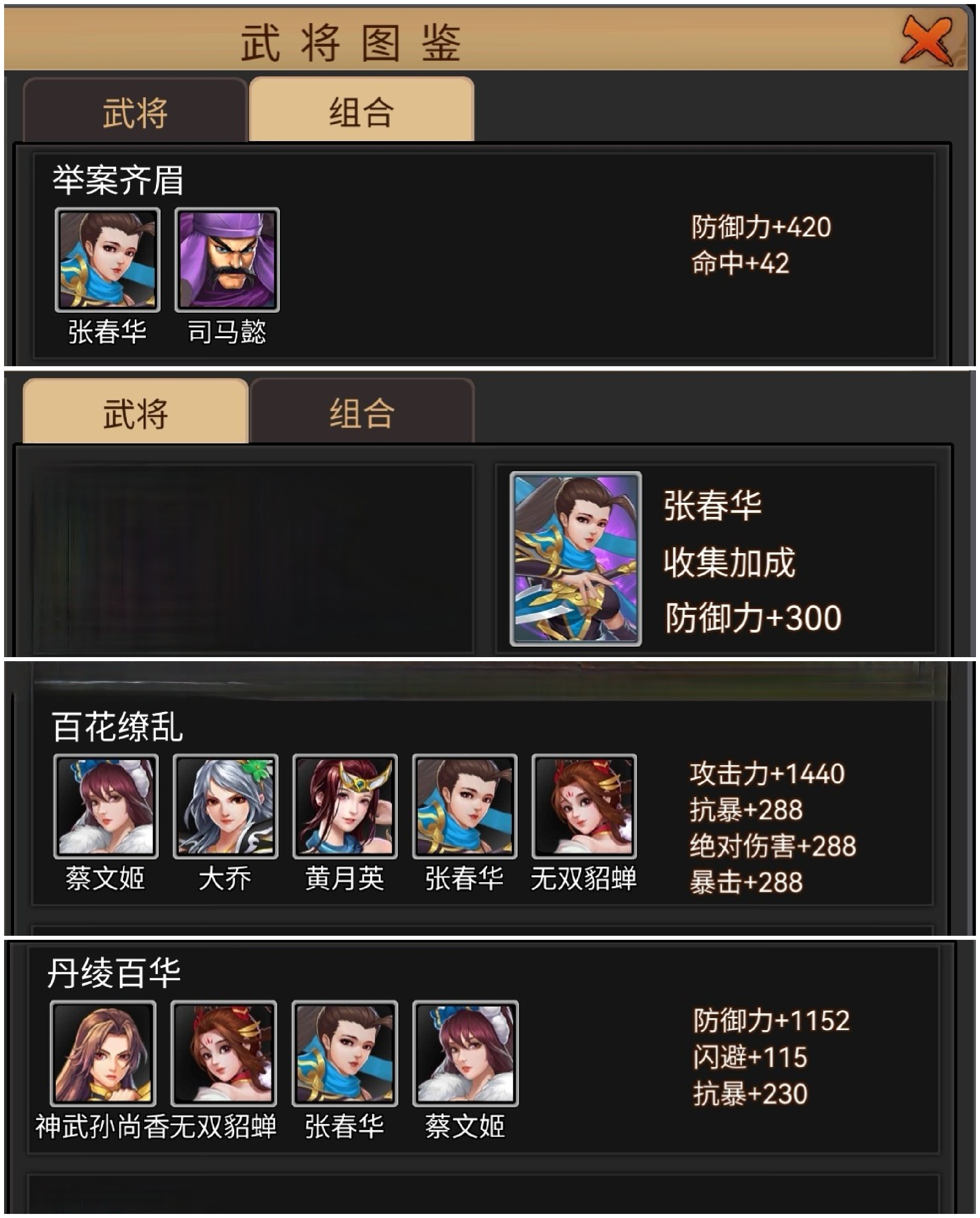980x1218 pixels.
Task: Switch to the active 组合 tab at top
Action: coord(362,110)
